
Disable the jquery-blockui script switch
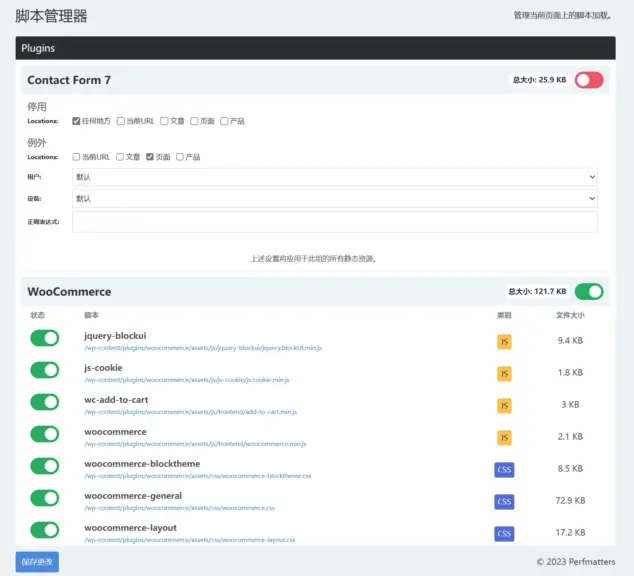point(44,338)
